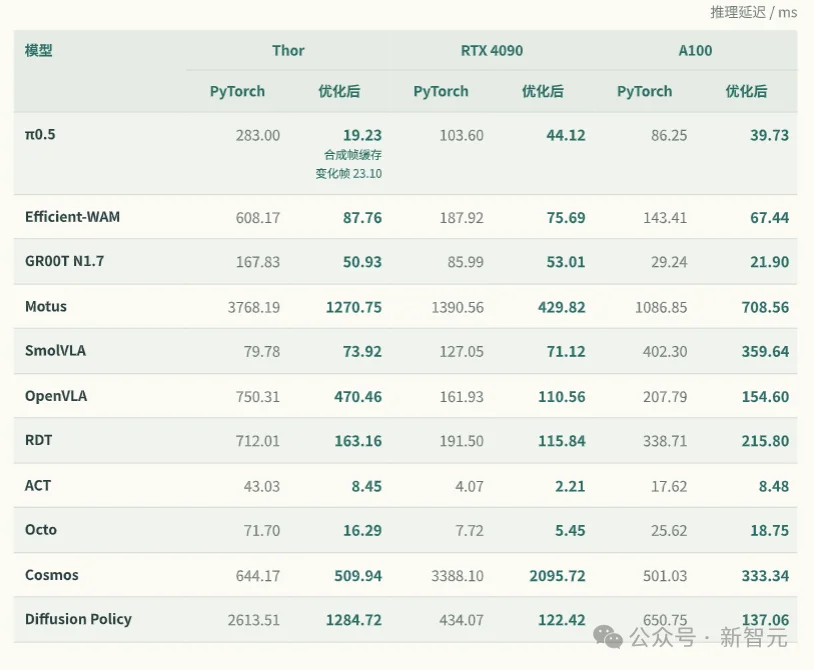Select the Thor column group header
This screenshot has height=670, width=814.
288,50
